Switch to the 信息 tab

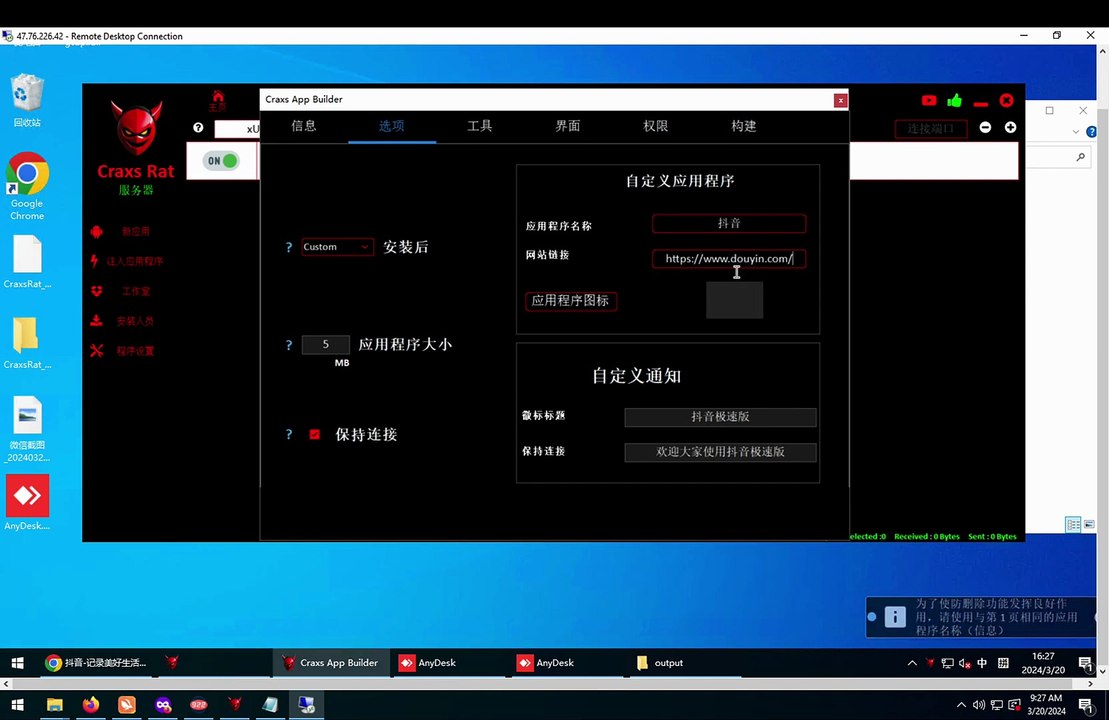[304, 126]
